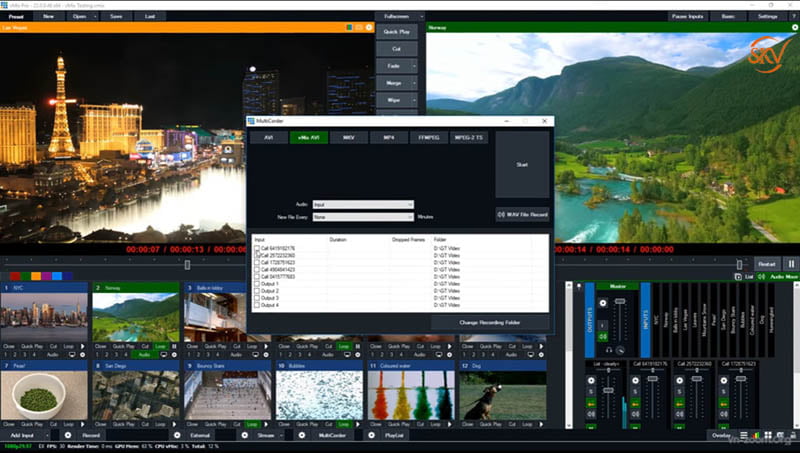This screenshot has height=453, width=800.
Task: Open settings gear next to Record button
Action: [x=68, y=436]
